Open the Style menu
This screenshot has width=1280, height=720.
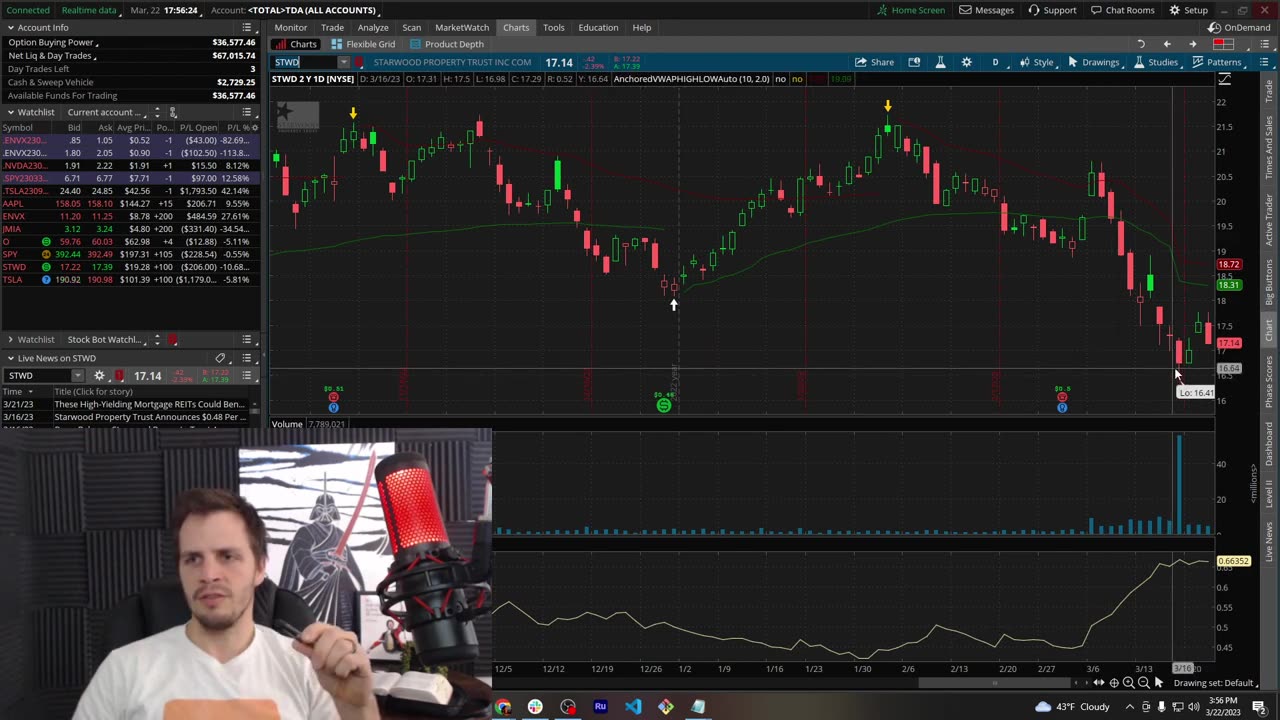(1036, 62)
